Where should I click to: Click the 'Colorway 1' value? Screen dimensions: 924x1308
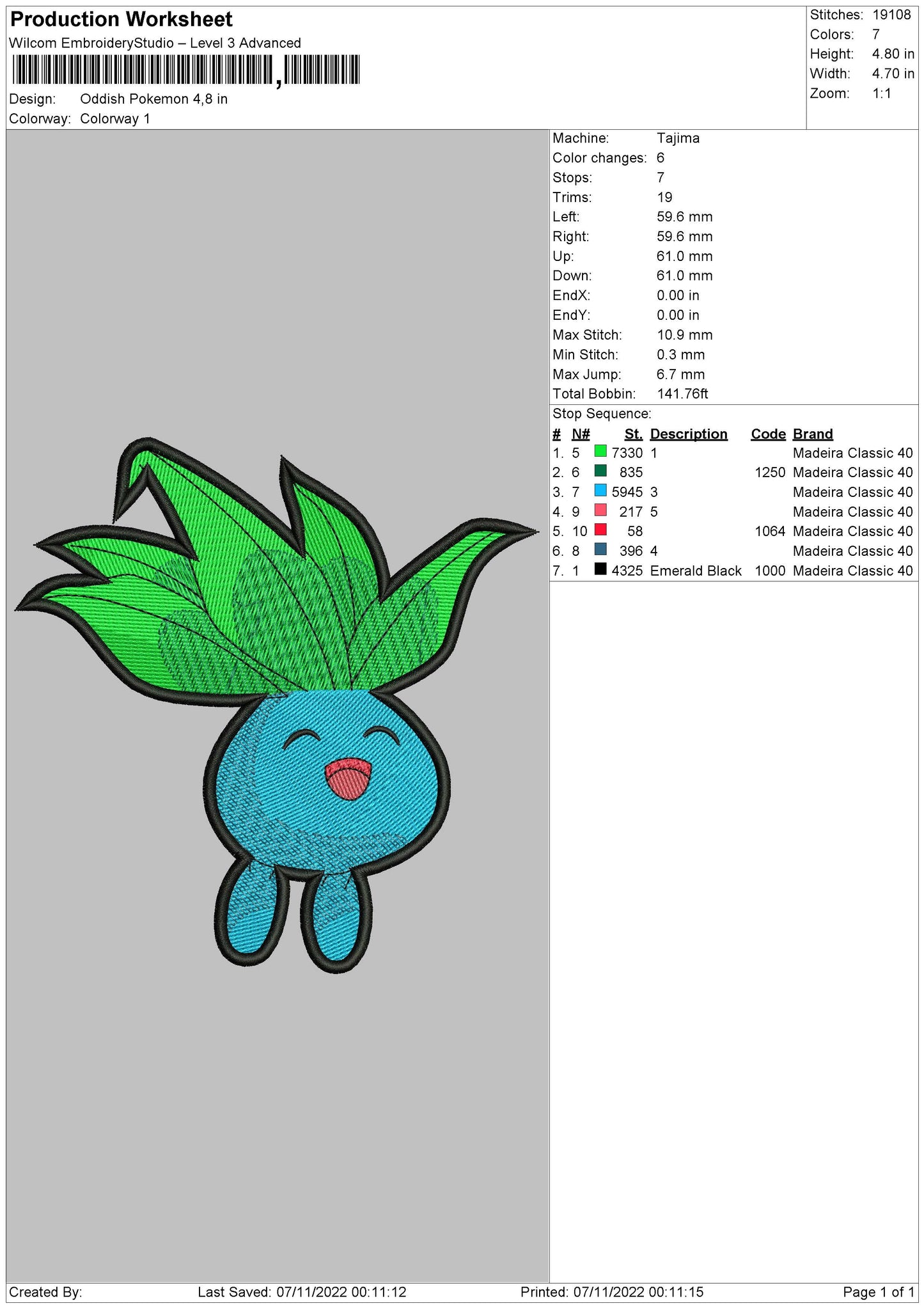click(x=115, y=119)
